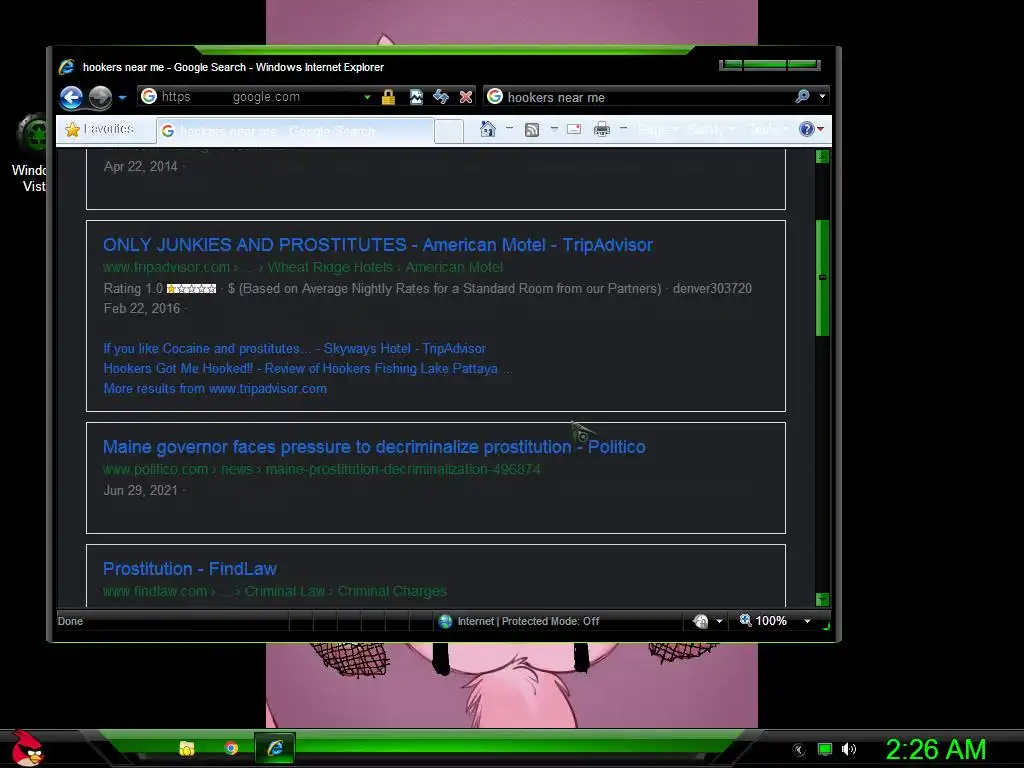
Task: Expand the Home button dropdown arrow
Action: pos(509,129)
